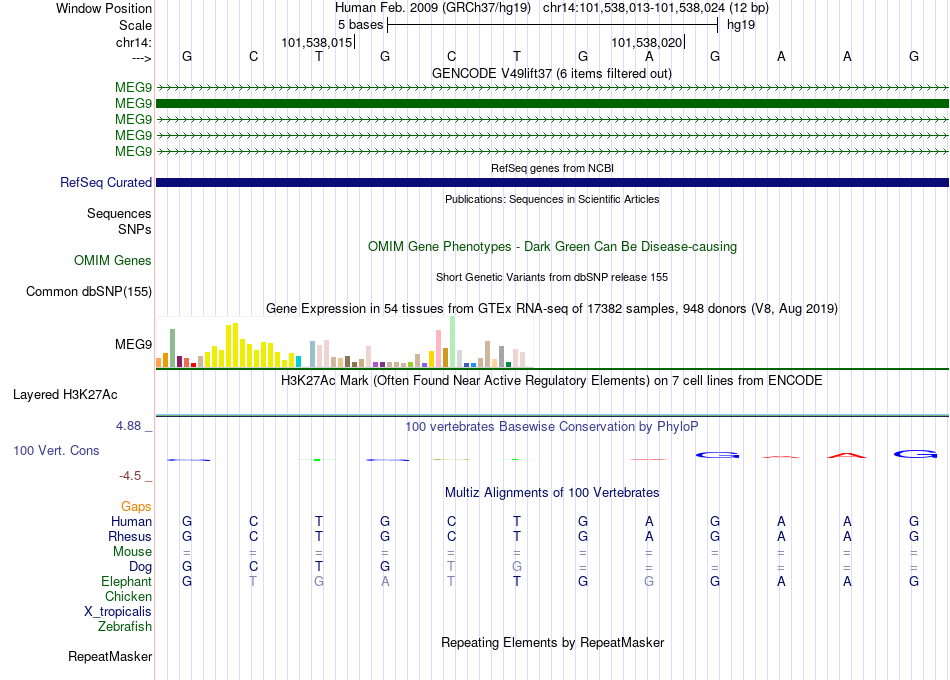Click tallest light green GTEx expression bar

coord(453,342)
